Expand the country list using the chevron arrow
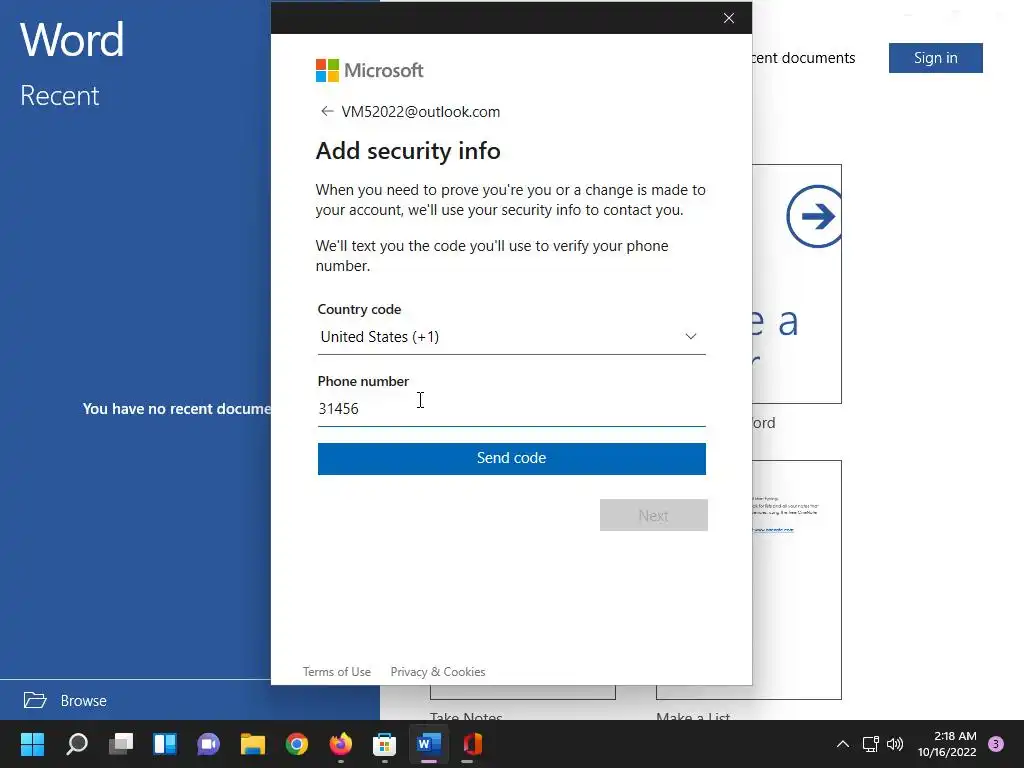Screen dimensions: 1024x768 690,336
